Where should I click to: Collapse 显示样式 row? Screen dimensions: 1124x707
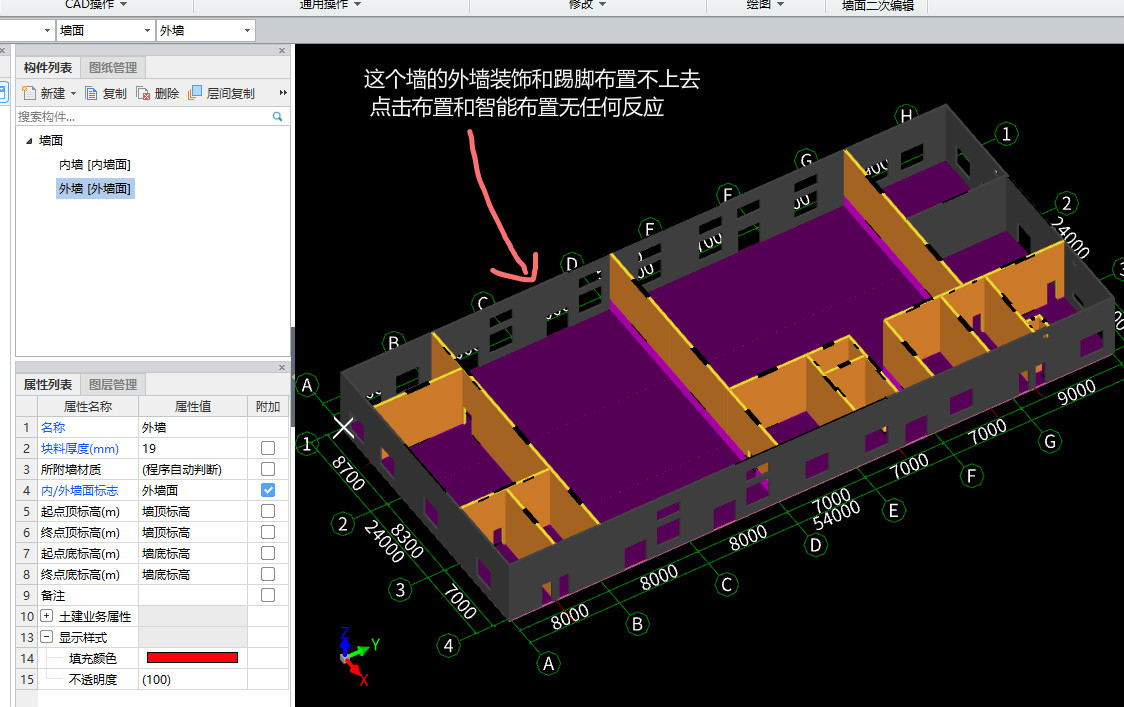(47, 637)
